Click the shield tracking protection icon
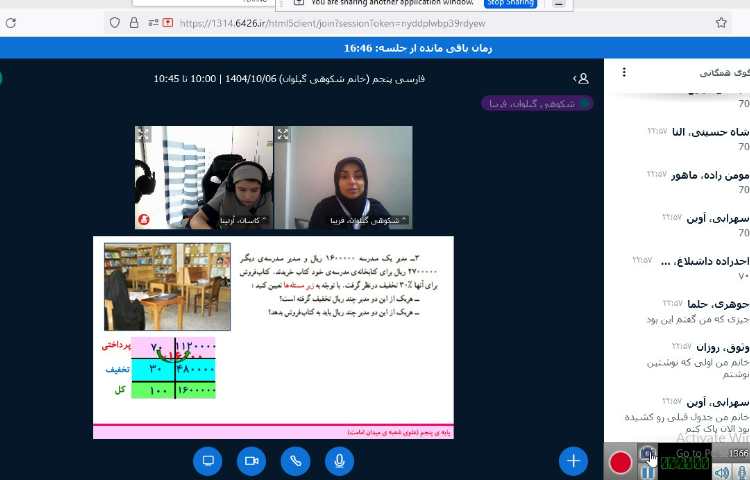This screenshot has height=480, width=750. click(115, 22)
